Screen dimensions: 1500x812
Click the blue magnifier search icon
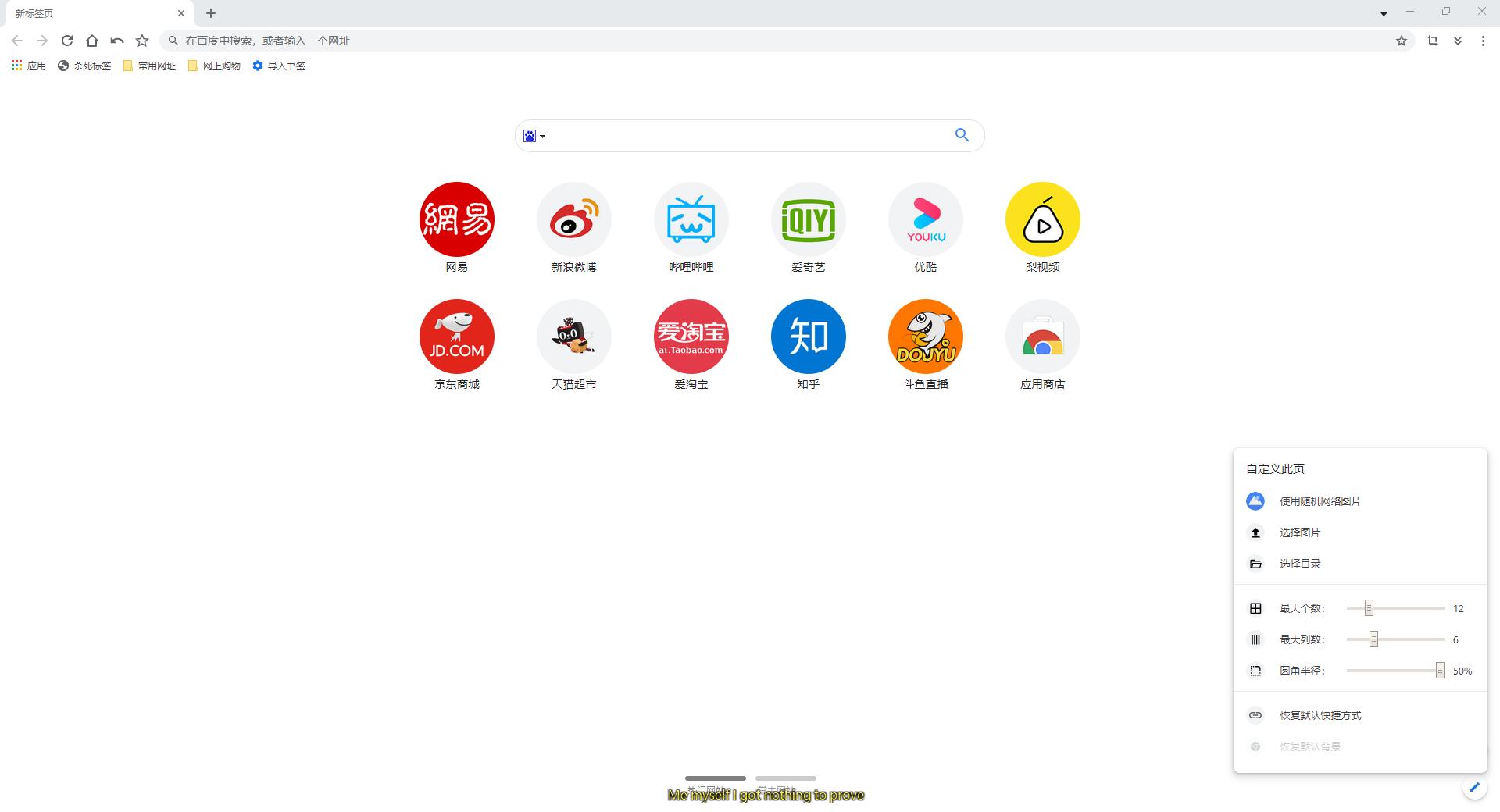pos(962,135)
